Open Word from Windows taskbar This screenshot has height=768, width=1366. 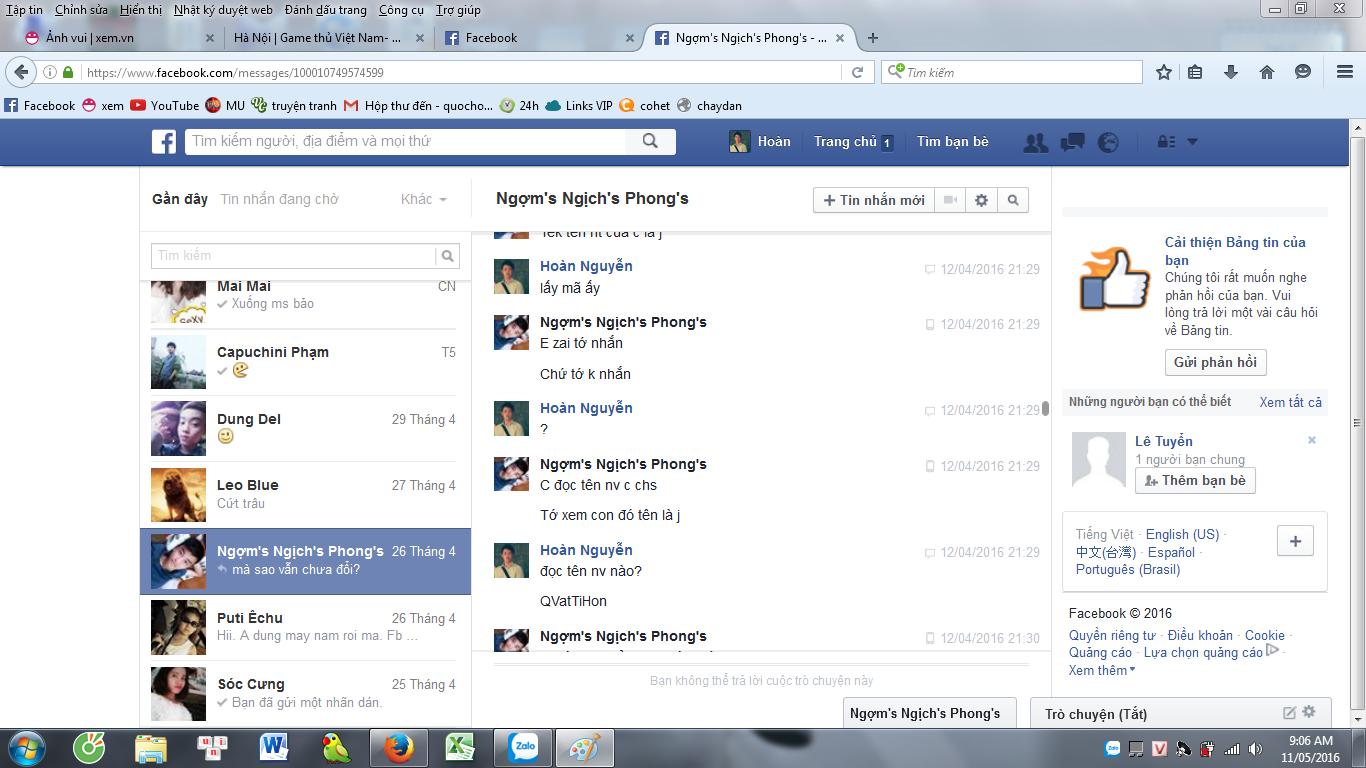click(x=273, y=748)
